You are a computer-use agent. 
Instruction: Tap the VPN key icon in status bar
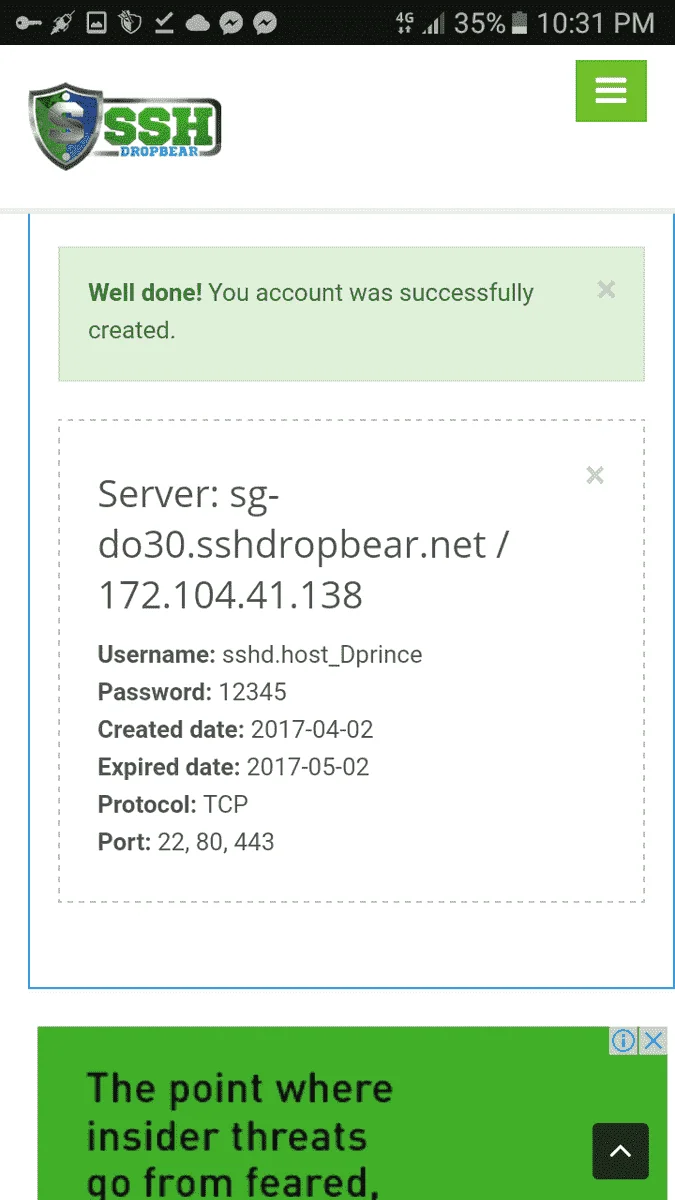coord(29,22)
